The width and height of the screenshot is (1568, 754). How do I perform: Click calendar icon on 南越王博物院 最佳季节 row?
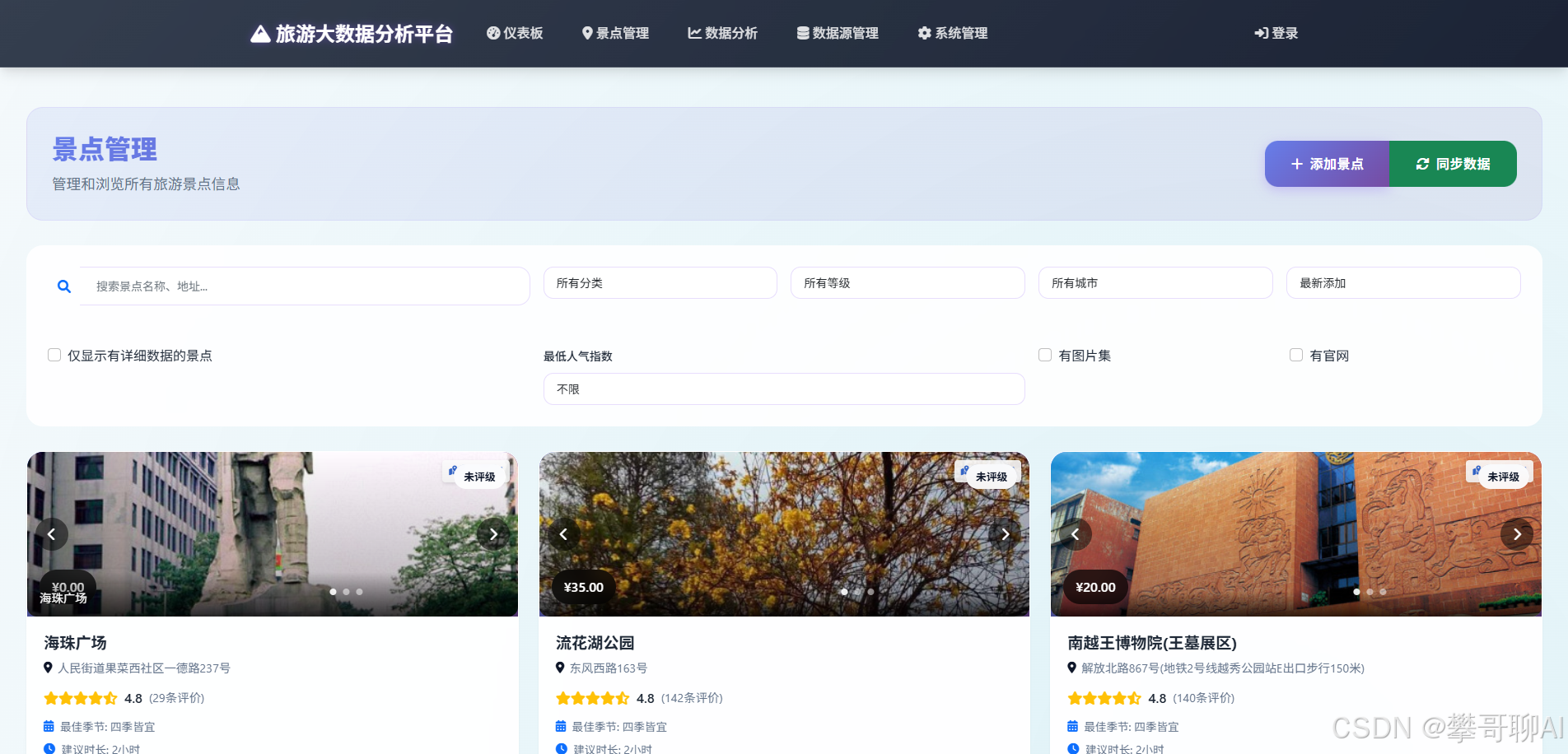pos(1072,726)
